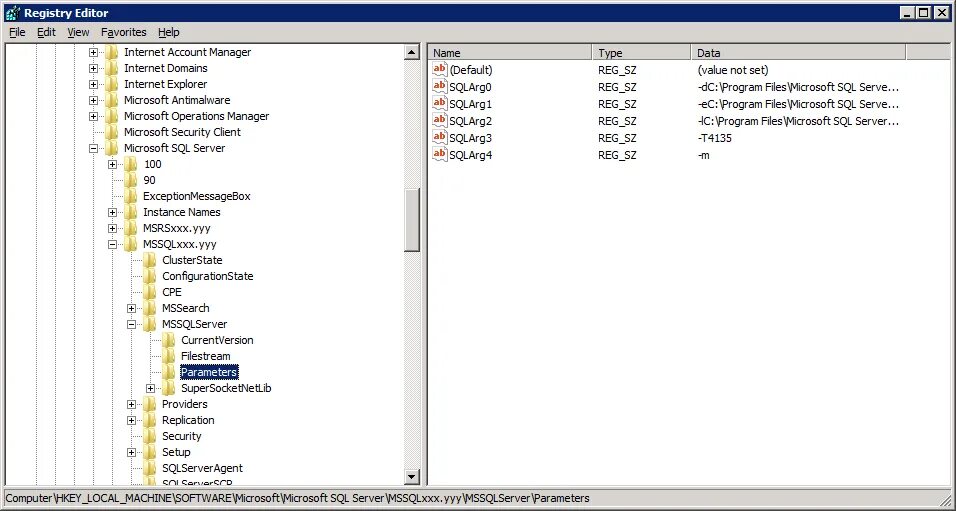
Task: Click the folder icon for key 100
Action: (x=131, y=164)
